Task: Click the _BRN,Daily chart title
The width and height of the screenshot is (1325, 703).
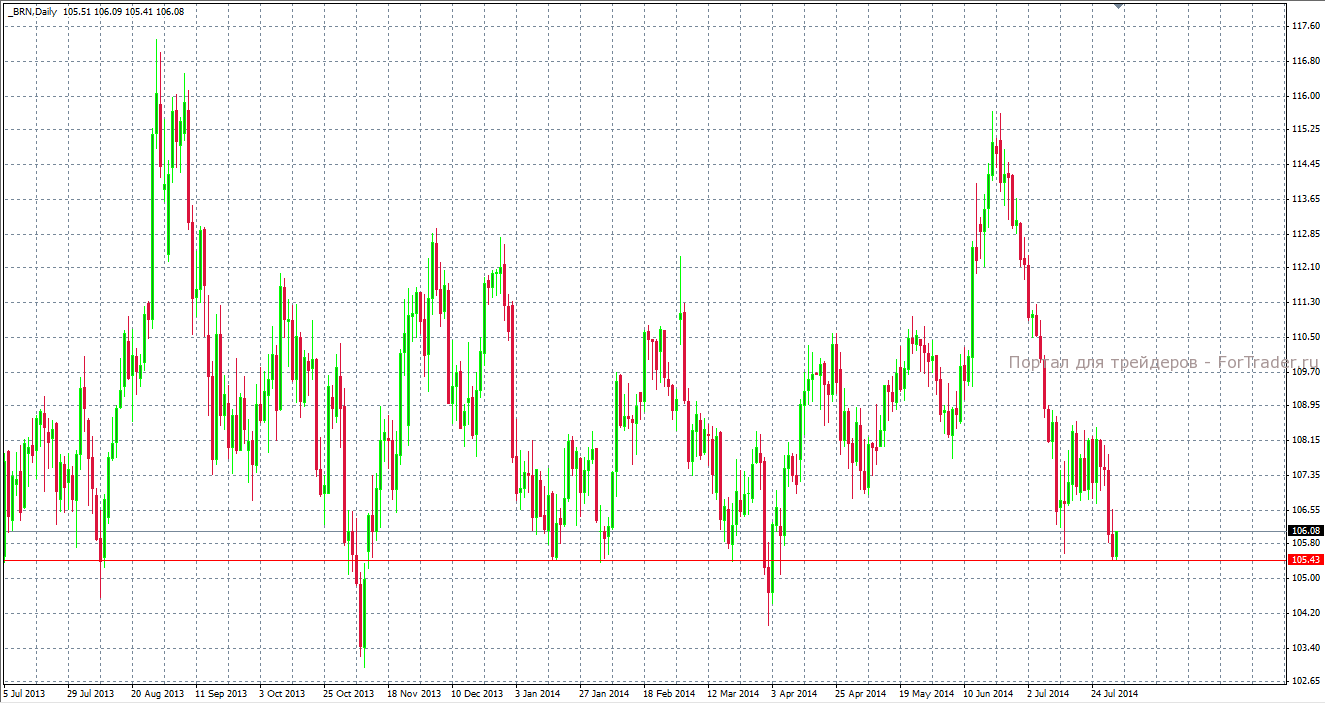Action: [x=32, y=12]
